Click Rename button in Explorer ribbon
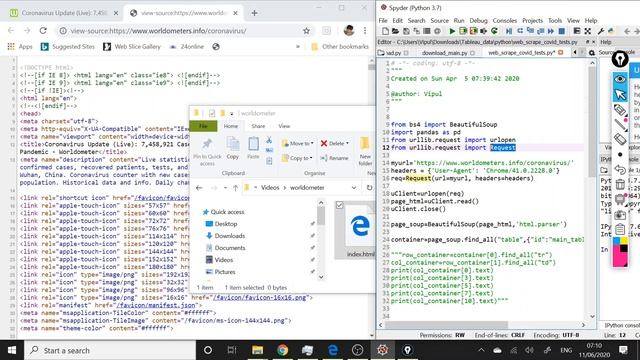The image size is (640, 360). [x=334, y=158]
